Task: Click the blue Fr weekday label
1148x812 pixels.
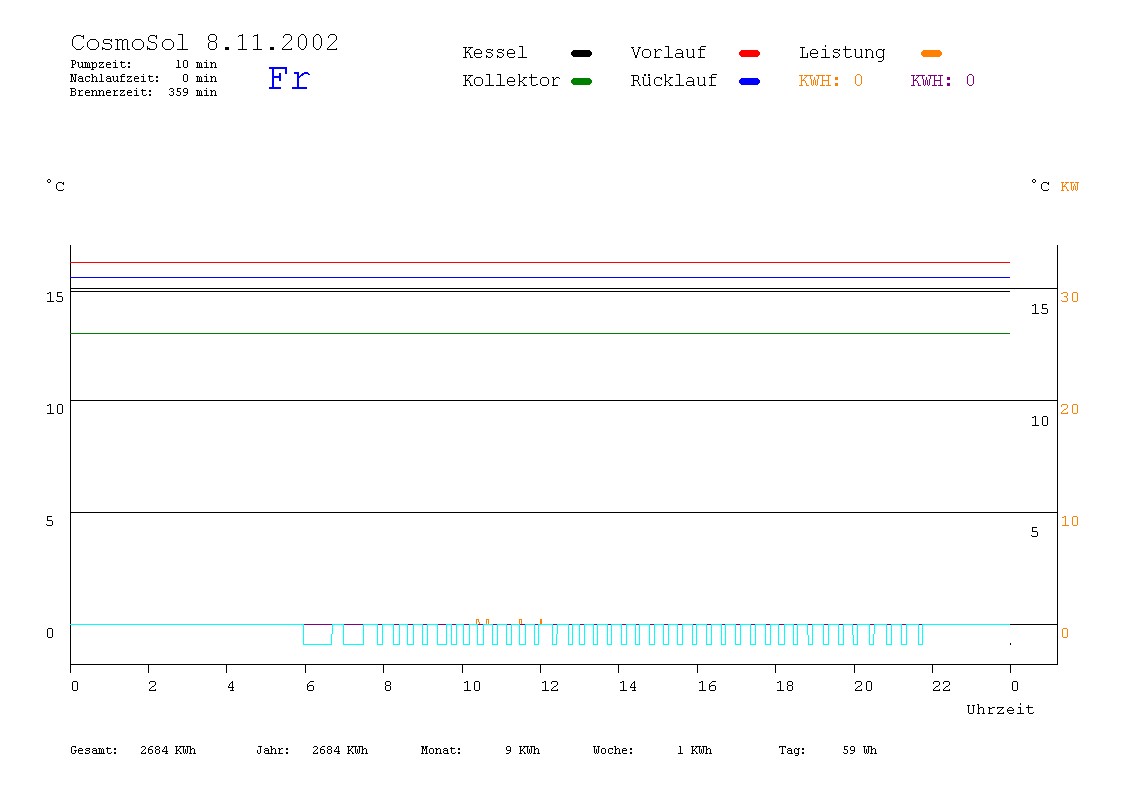Action: point(288,78)
